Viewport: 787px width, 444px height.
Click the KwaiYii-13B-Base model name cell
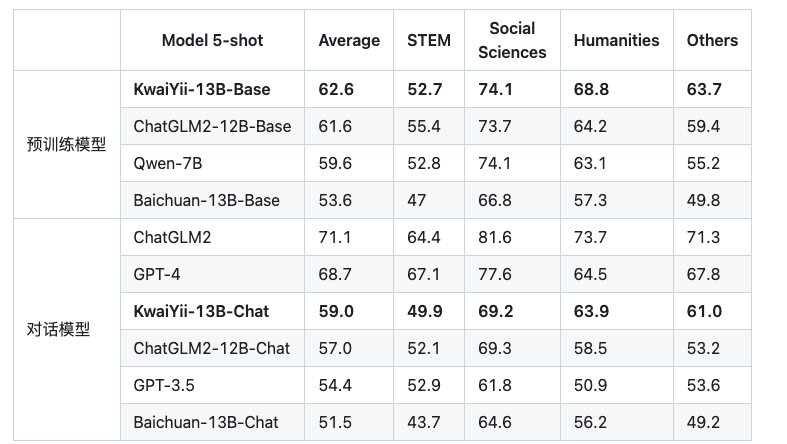point(212,89)
